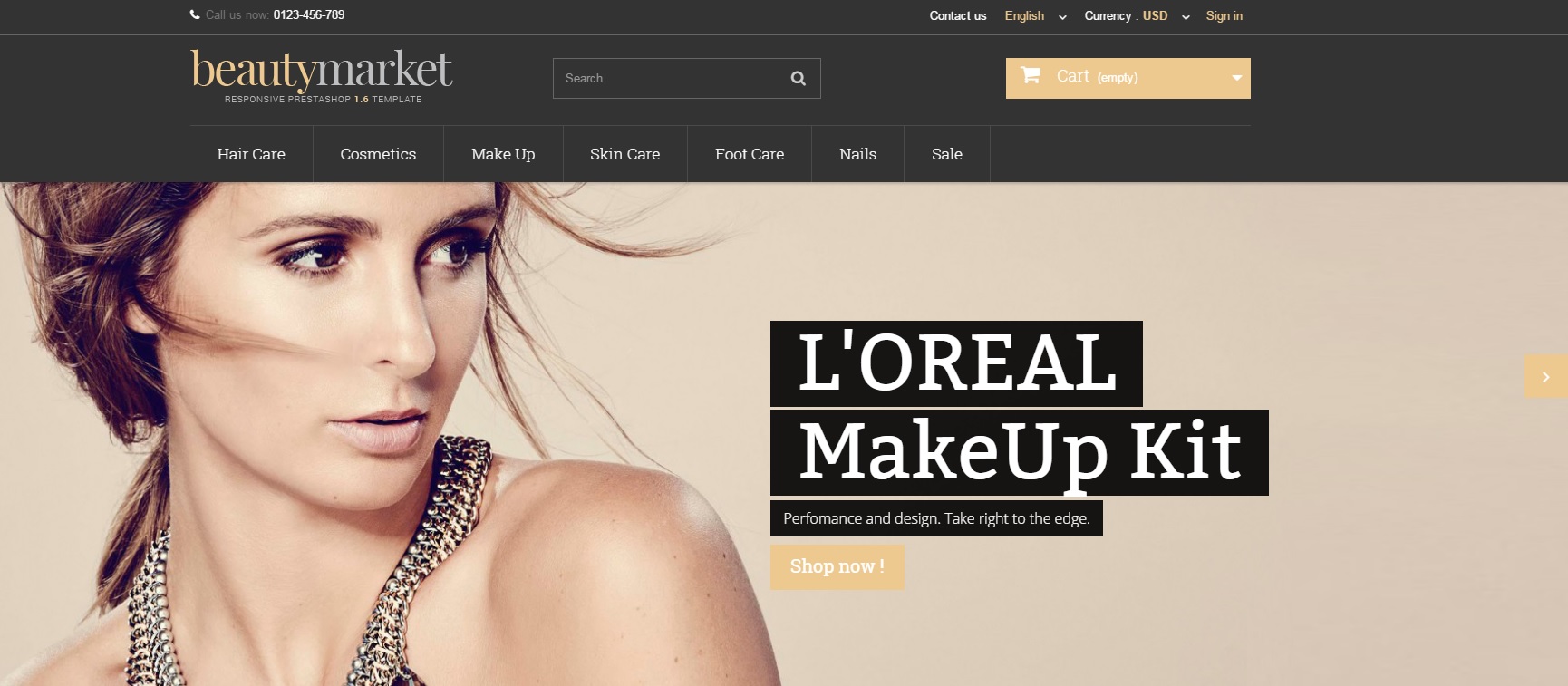Click the phone icon beside Call us now
1568x686 pixels.
(195, 14)
